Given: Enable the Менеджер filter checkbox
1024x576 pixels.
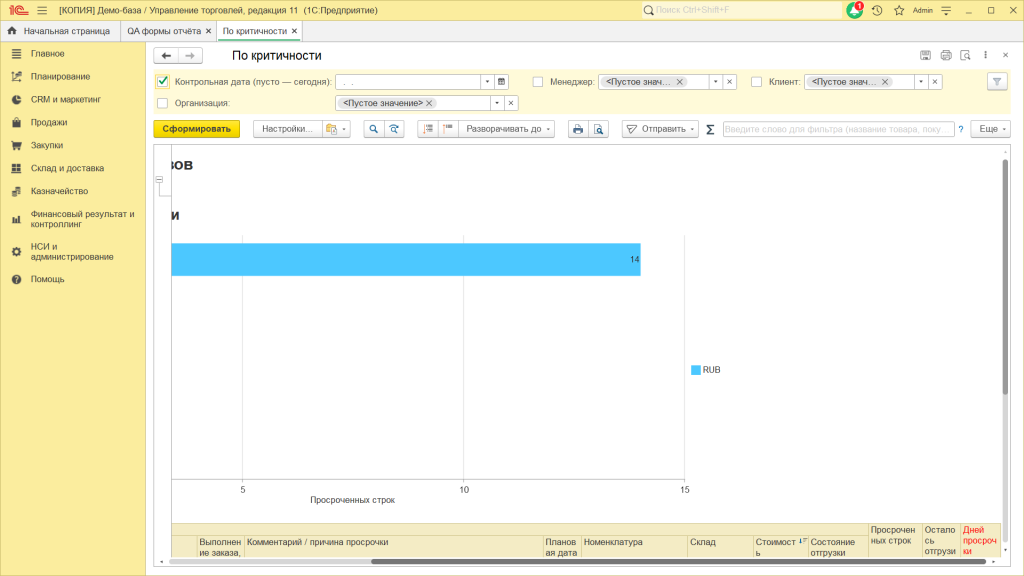Looking at the screenshot, I should 537,82.
